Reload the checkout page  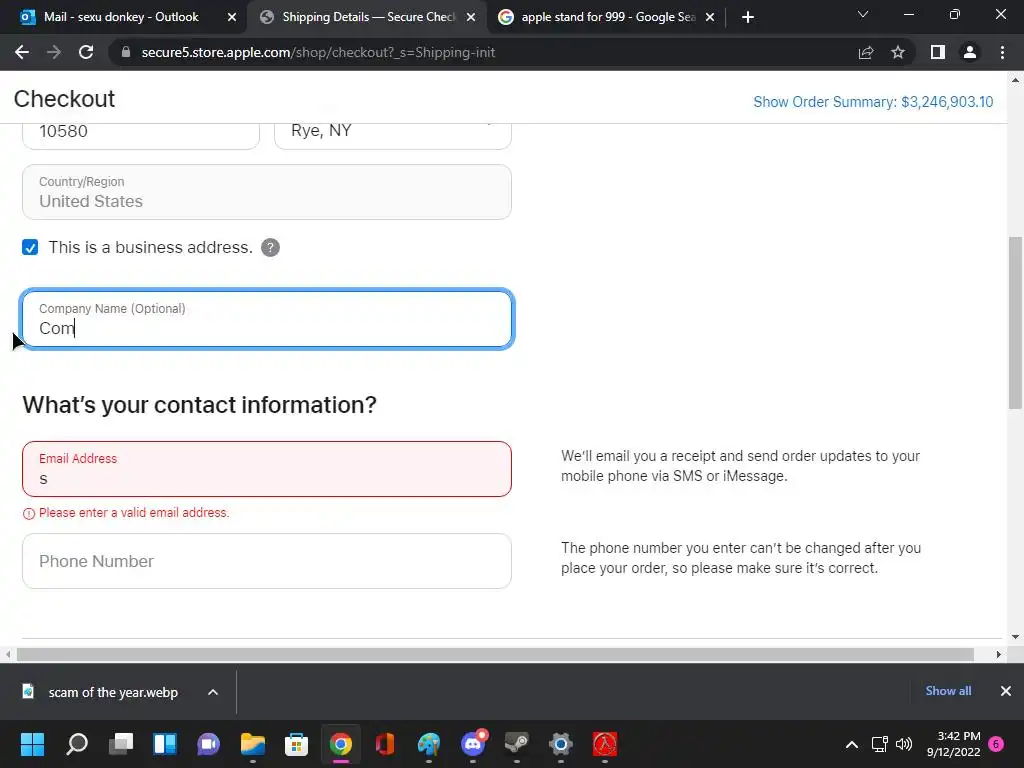[x=86, y=52]
